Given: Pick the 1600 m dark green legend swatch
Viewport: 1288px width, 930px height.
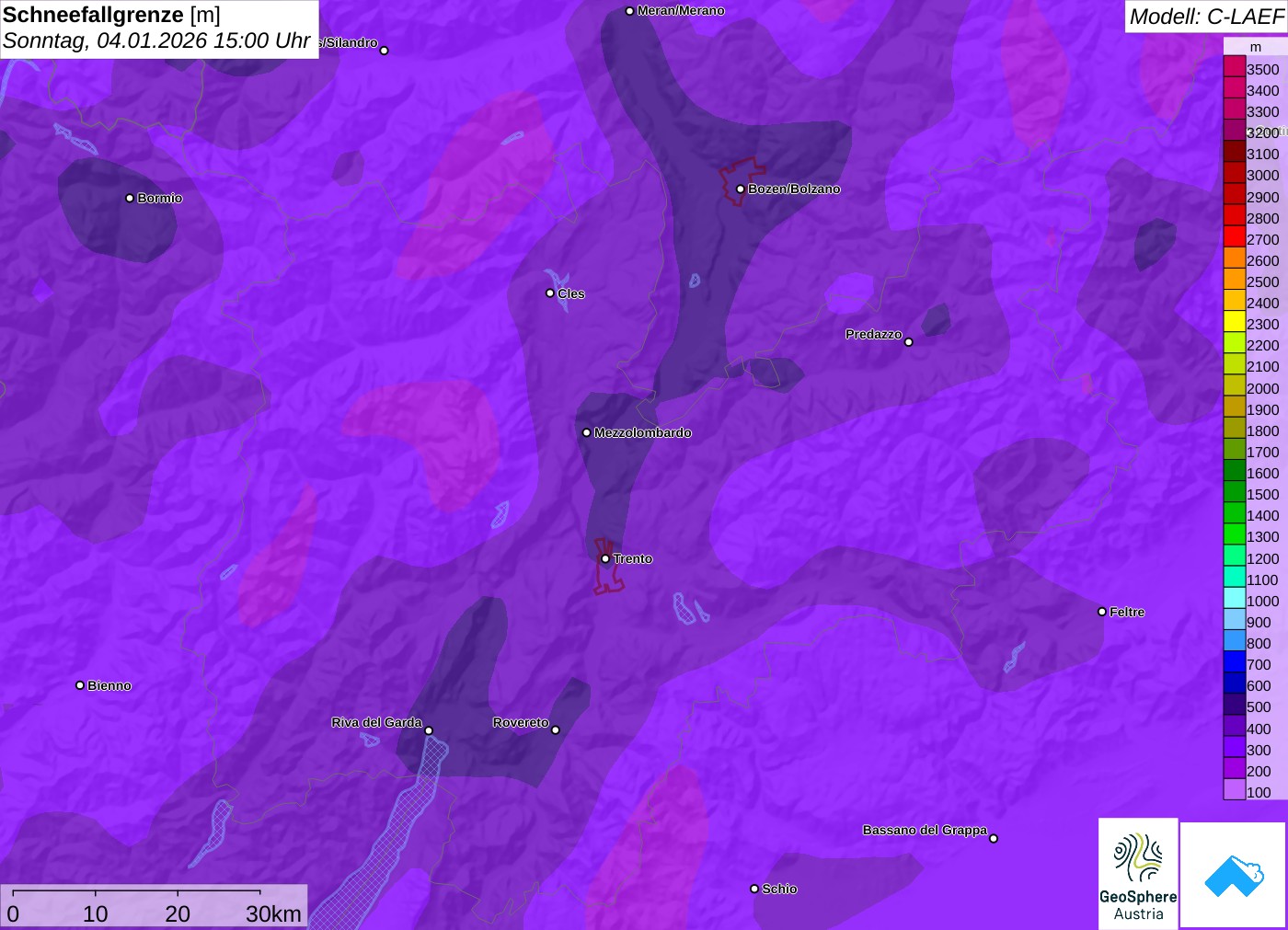Looking at the screenshot, I should (x=1234, y=470).
